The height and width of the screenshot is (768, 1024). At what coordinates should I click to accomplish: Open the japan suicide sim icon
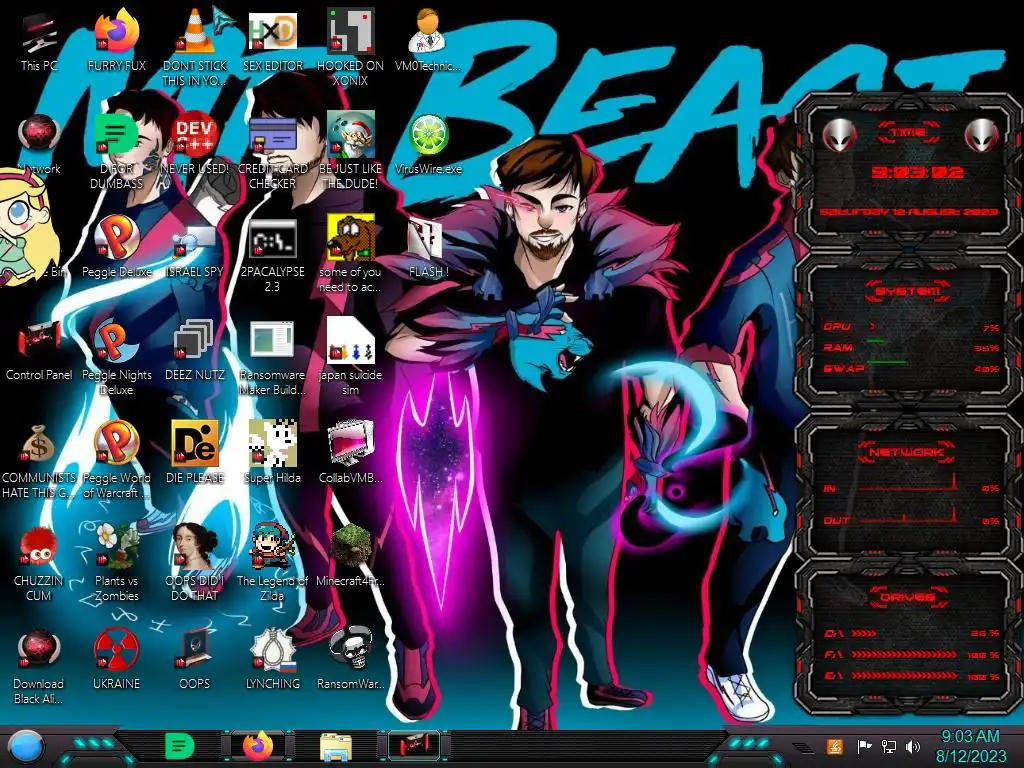[x=350, y=341]
